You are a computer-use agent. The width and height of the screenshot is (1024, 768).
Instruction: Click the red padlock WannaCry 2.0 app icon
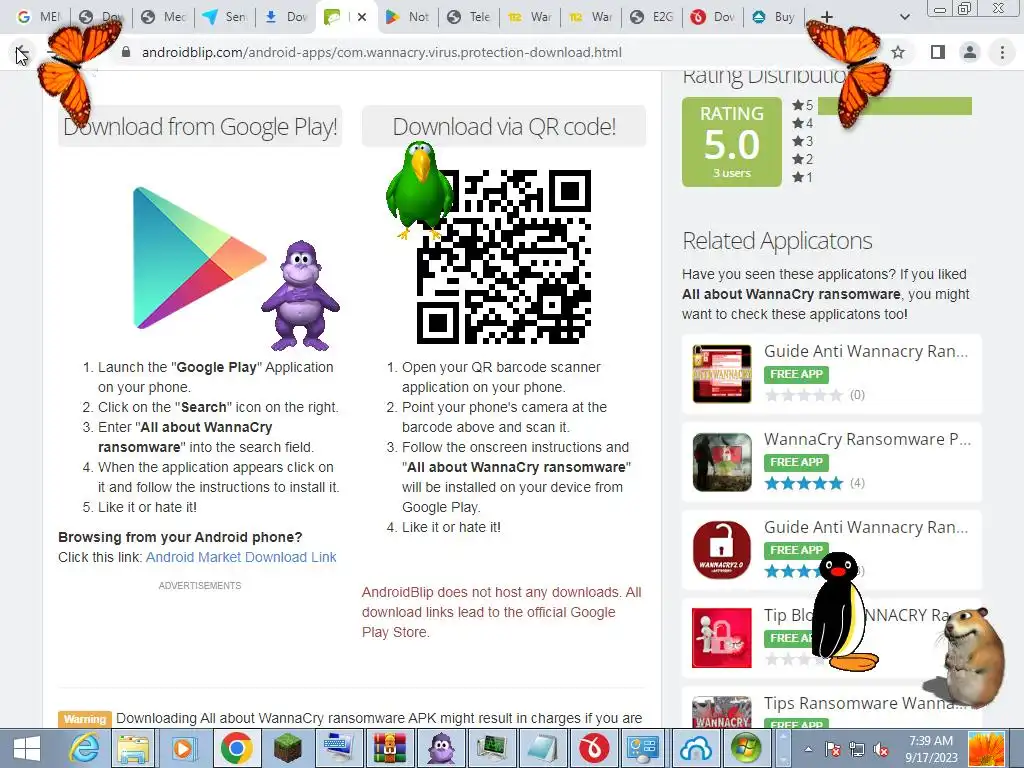722,550
